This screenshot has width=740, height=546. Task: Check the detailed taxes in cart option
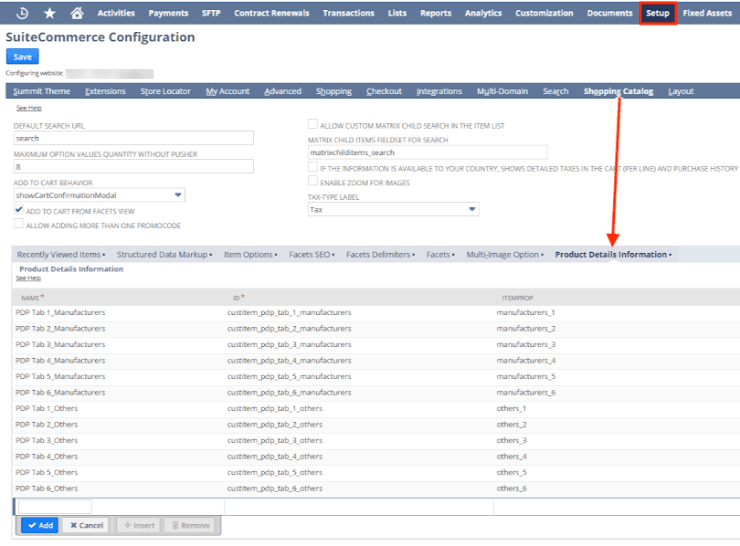(x=312, y=167)
